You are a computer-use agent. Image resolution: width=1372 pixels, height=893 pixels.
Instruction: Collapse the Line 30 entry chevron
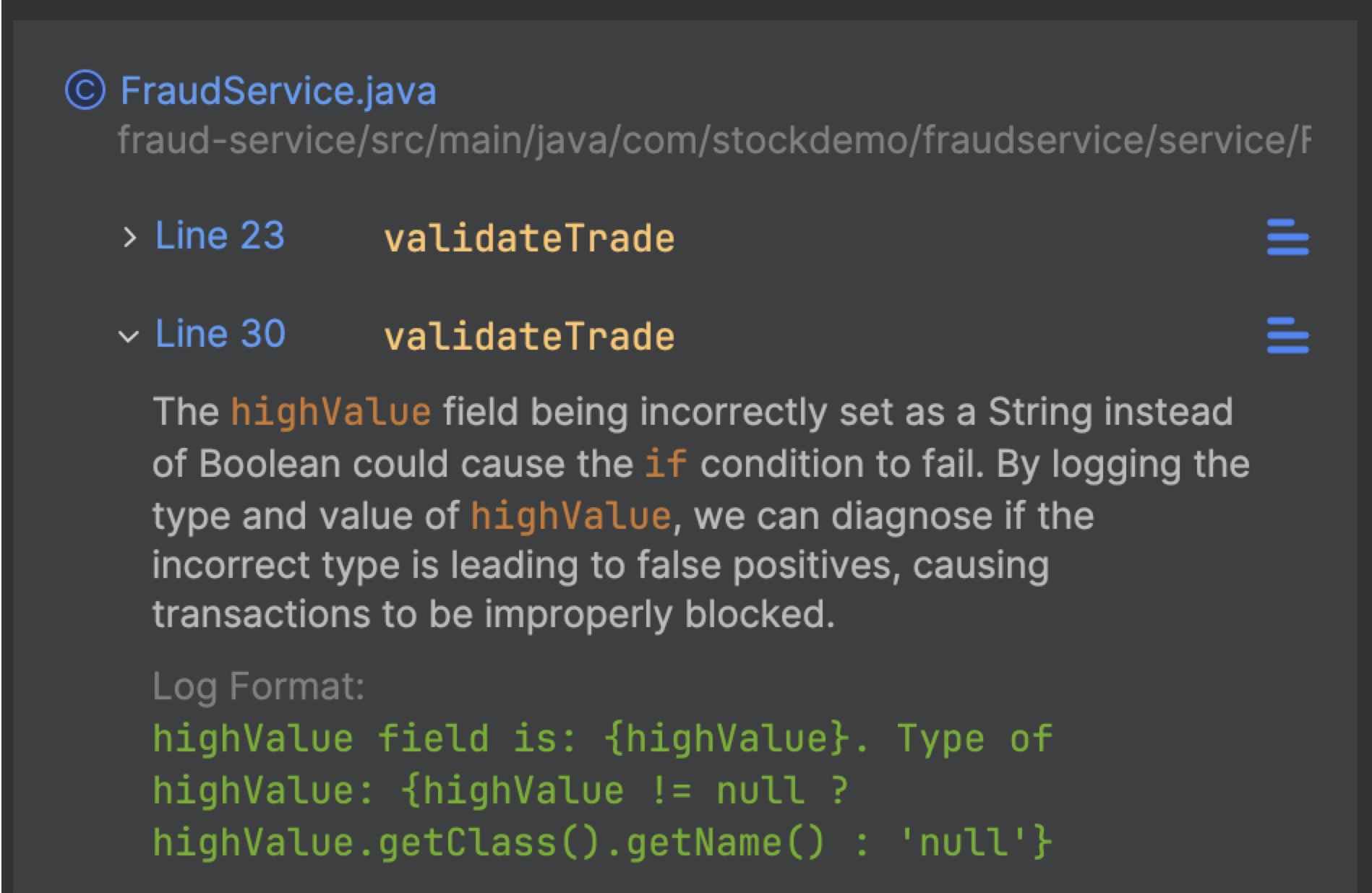(129, 336)
